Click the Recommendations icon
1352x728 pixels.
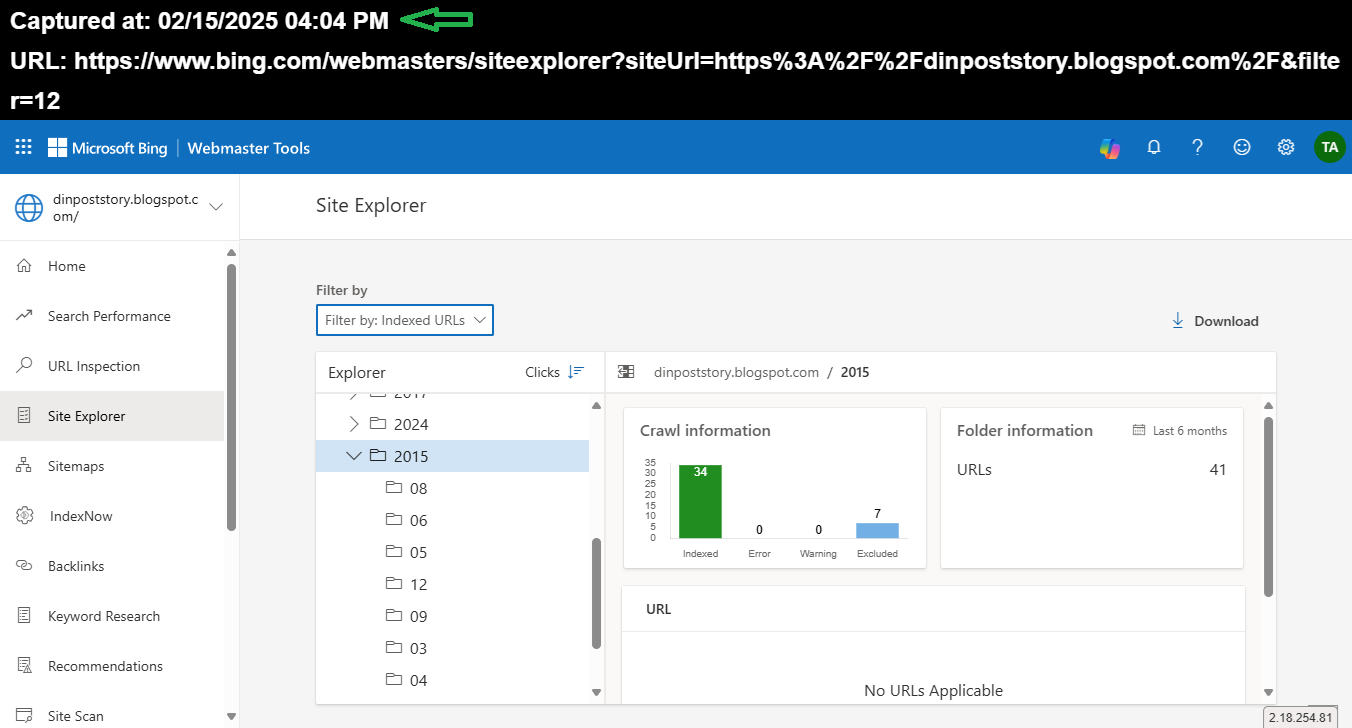click(25, 666)
